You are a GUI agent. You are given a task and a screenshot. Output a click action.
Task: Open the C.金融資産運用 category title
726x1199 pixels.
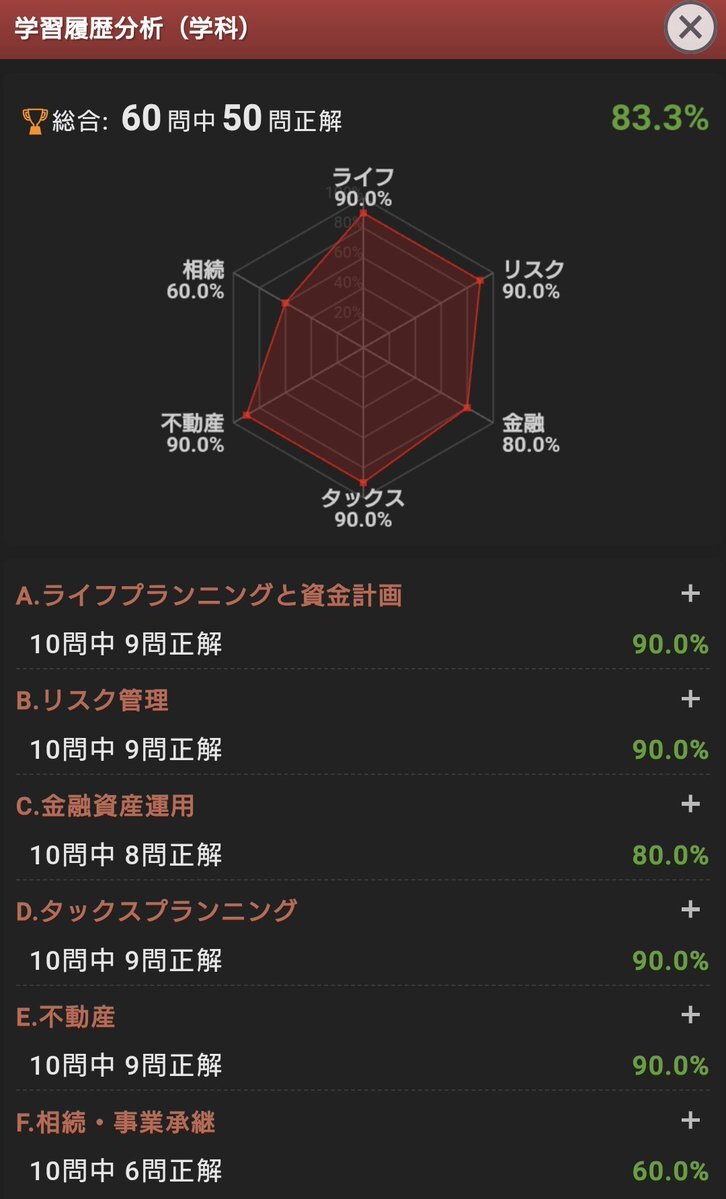(x=105, y=807)
